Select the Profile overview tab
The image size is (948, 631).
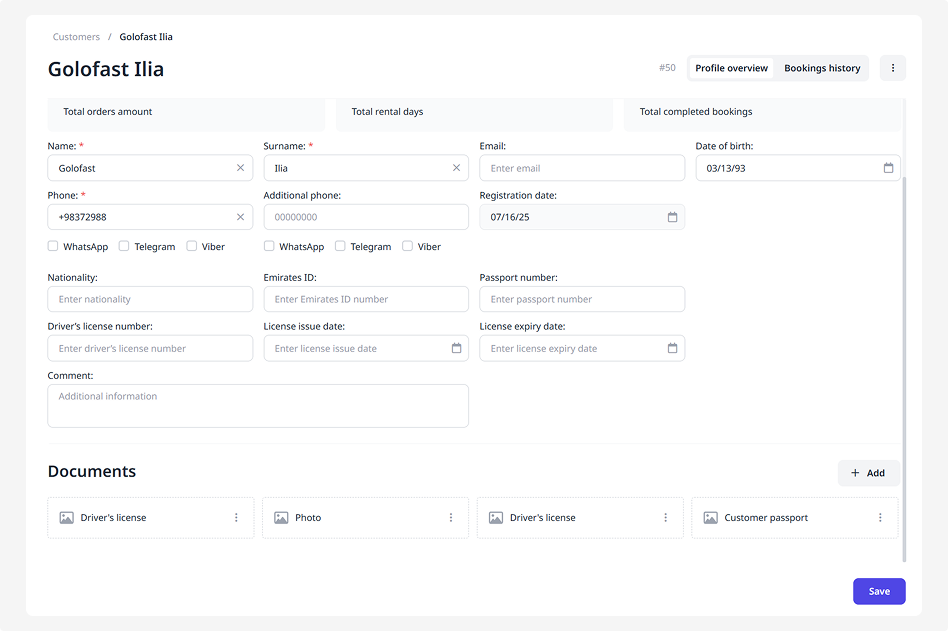click(x=732, y=68)
